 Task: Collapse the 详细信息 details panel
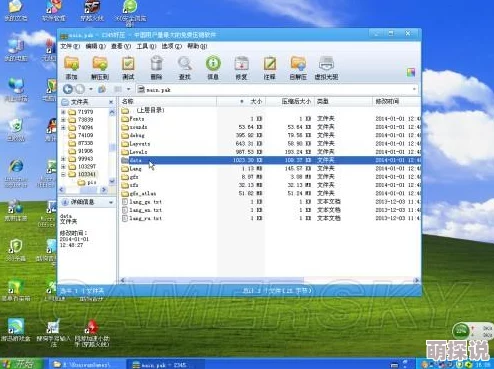click(111, 202)
